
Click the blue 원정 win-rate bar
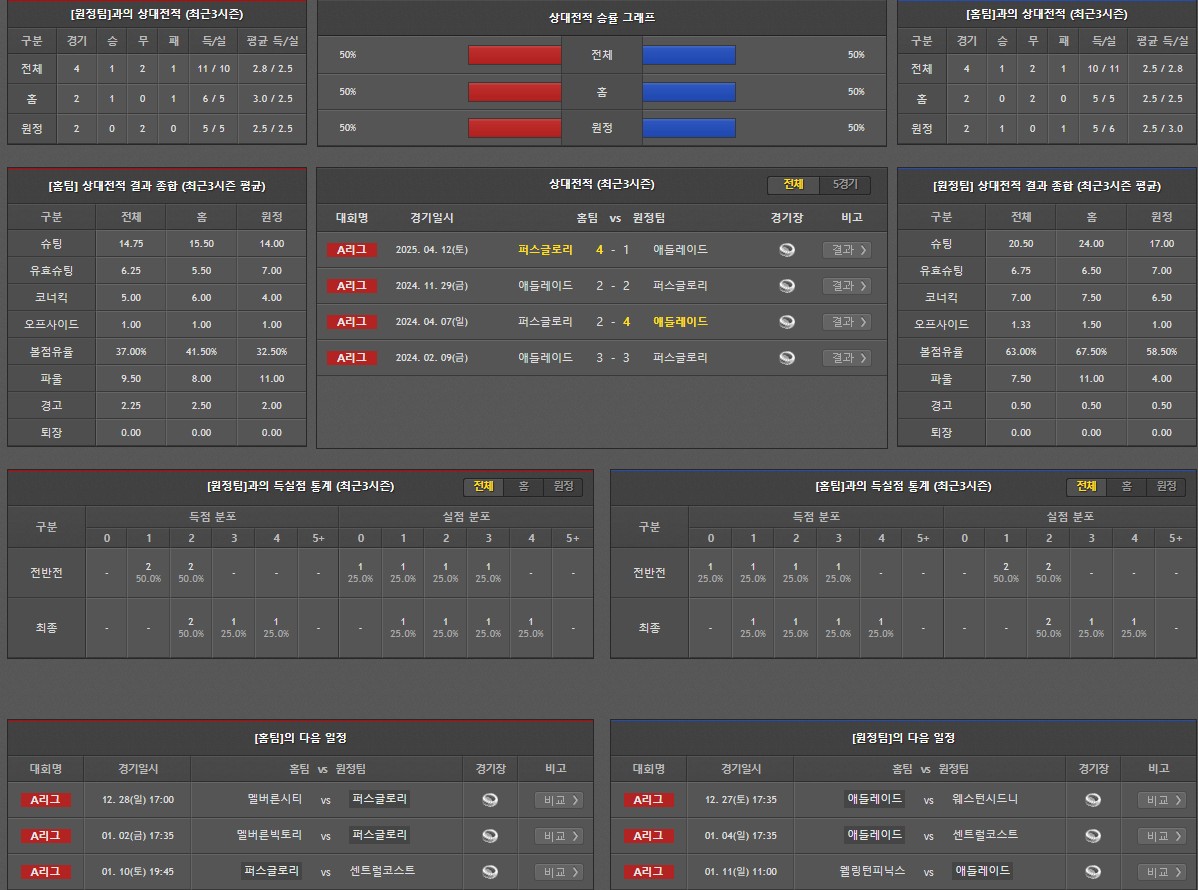[x=689, y=128]
